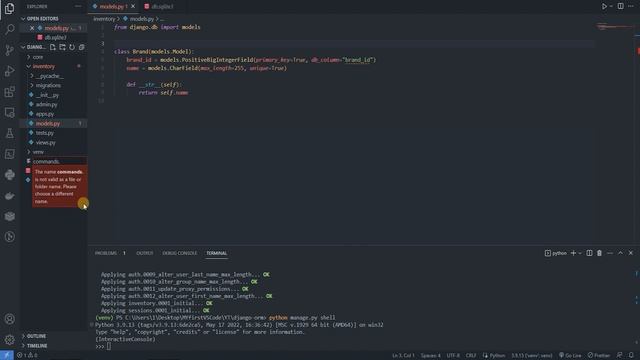Open the Testing flask icon
Image resolution: width=640 pixels, height=360 pixels.
[x=9, y=133]
